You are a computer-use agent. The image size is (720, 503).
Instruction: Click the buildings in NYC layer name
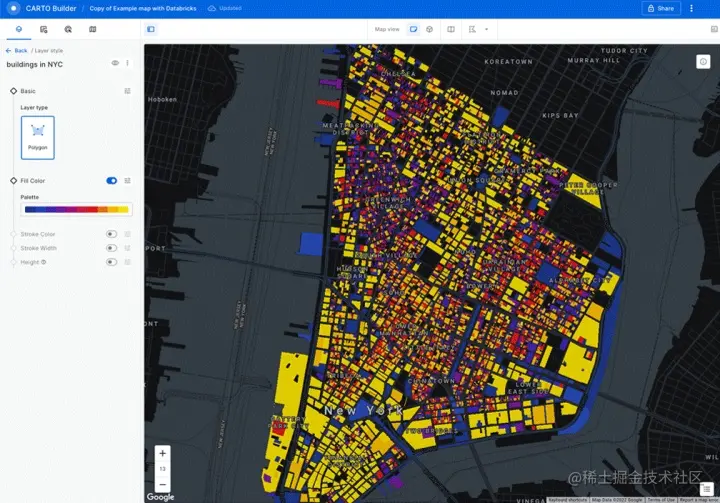(34, 64)
